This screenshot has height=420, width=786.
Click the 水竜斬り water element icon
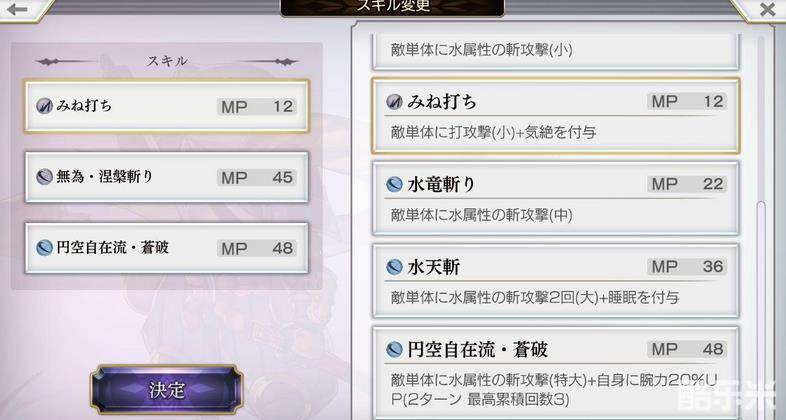click(x=395, y=184)
